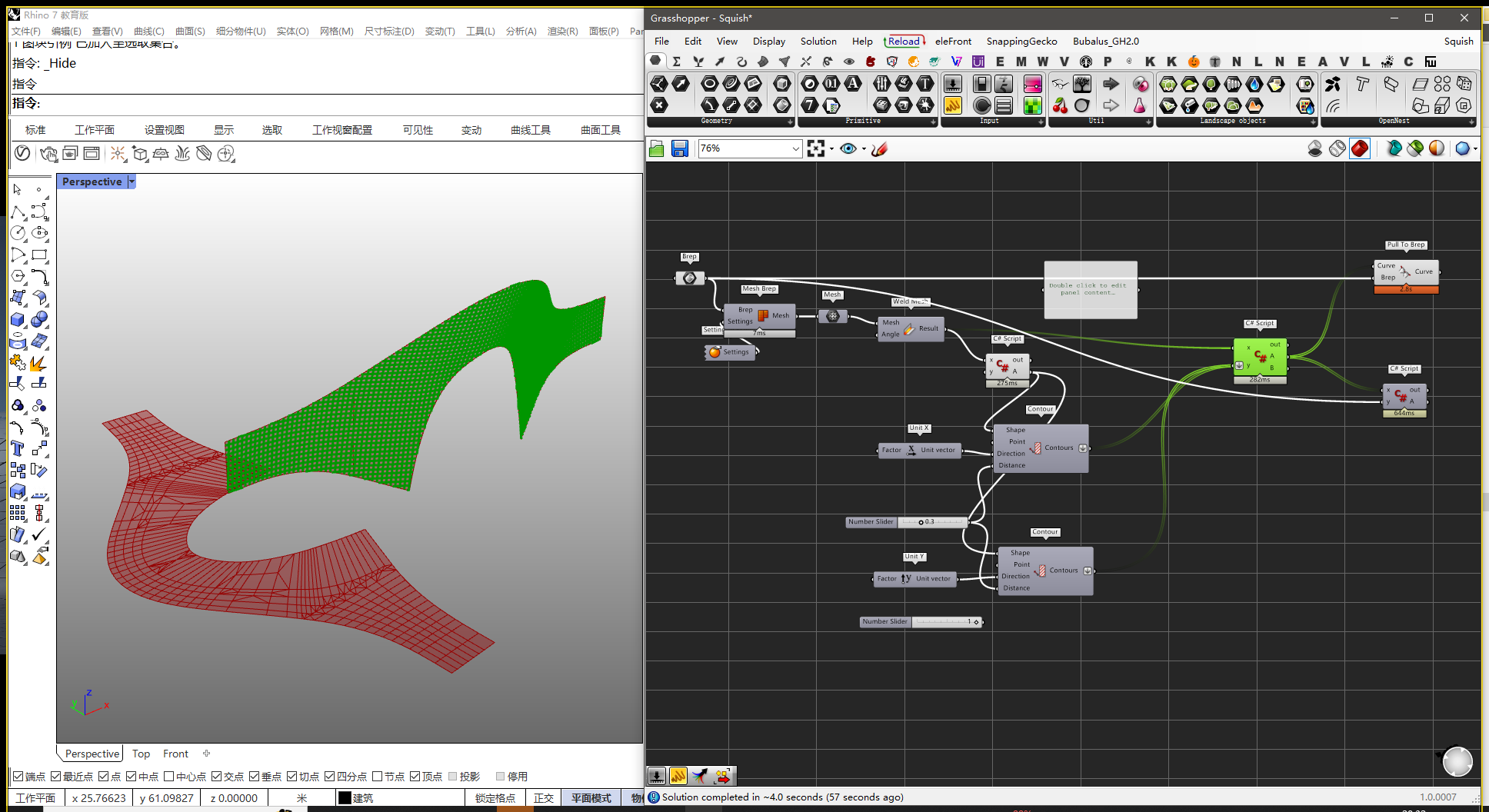Toggle 中点 osnap checkbox
The height and width of the screenshot is (812, 1489).
click(x=132, y=777)
